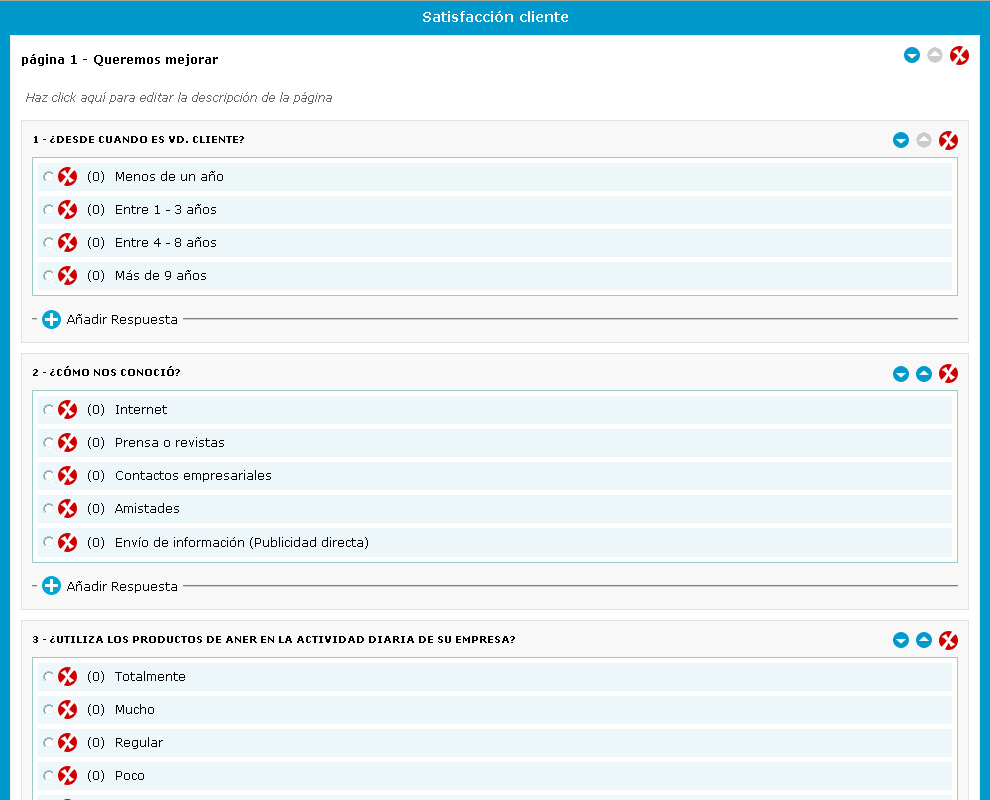This screenshot has height=800, width=990.
Task: Delete question 2 '¿Cómo nos conoció?'
Action: pyautogui.click(x=948, y=374)
